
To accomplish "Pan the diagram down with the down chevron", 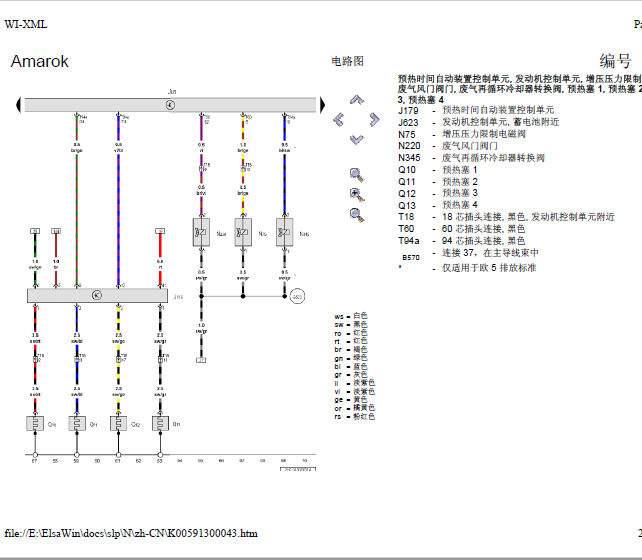I will click(x=357, y=140).
